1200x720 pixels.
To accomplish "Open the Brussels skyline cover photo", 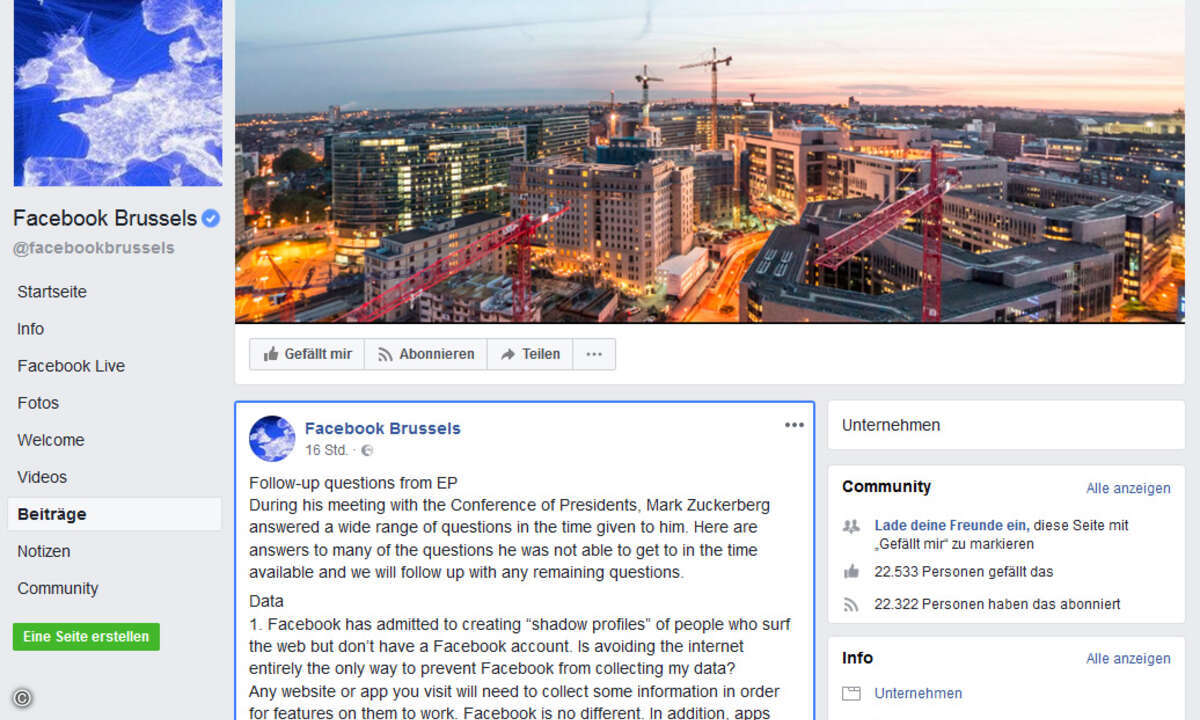I will point(710,161).
